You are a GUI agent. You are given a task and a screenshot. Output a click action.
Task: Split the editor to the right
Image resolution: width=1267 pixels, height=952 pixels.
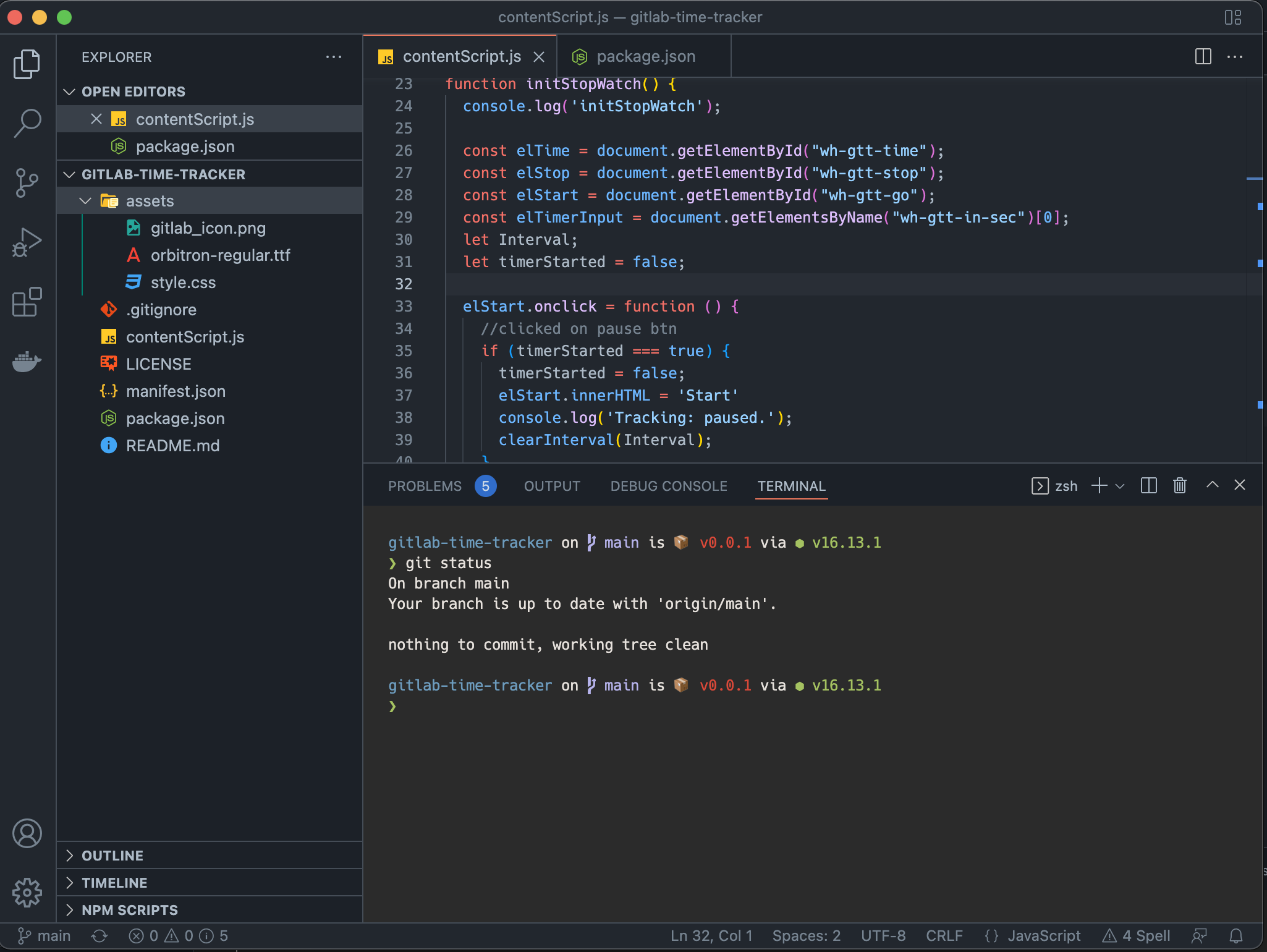pos(1203,57)
